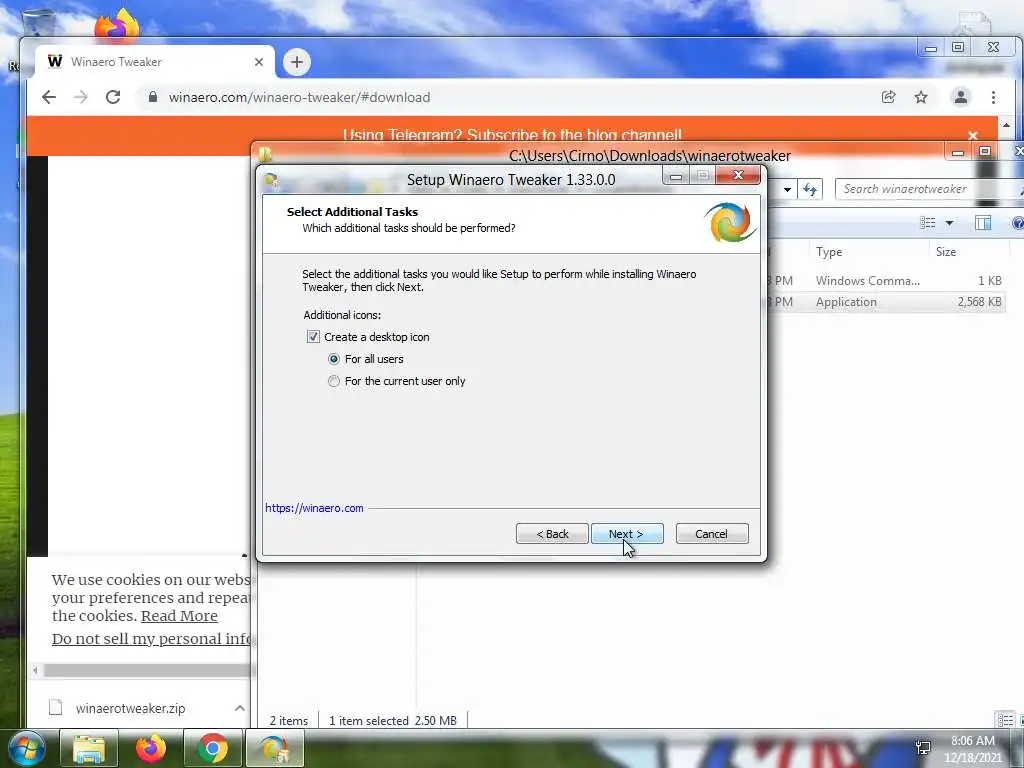
Task: Sort Explorer files by Type column
Action: coord(869,251)
